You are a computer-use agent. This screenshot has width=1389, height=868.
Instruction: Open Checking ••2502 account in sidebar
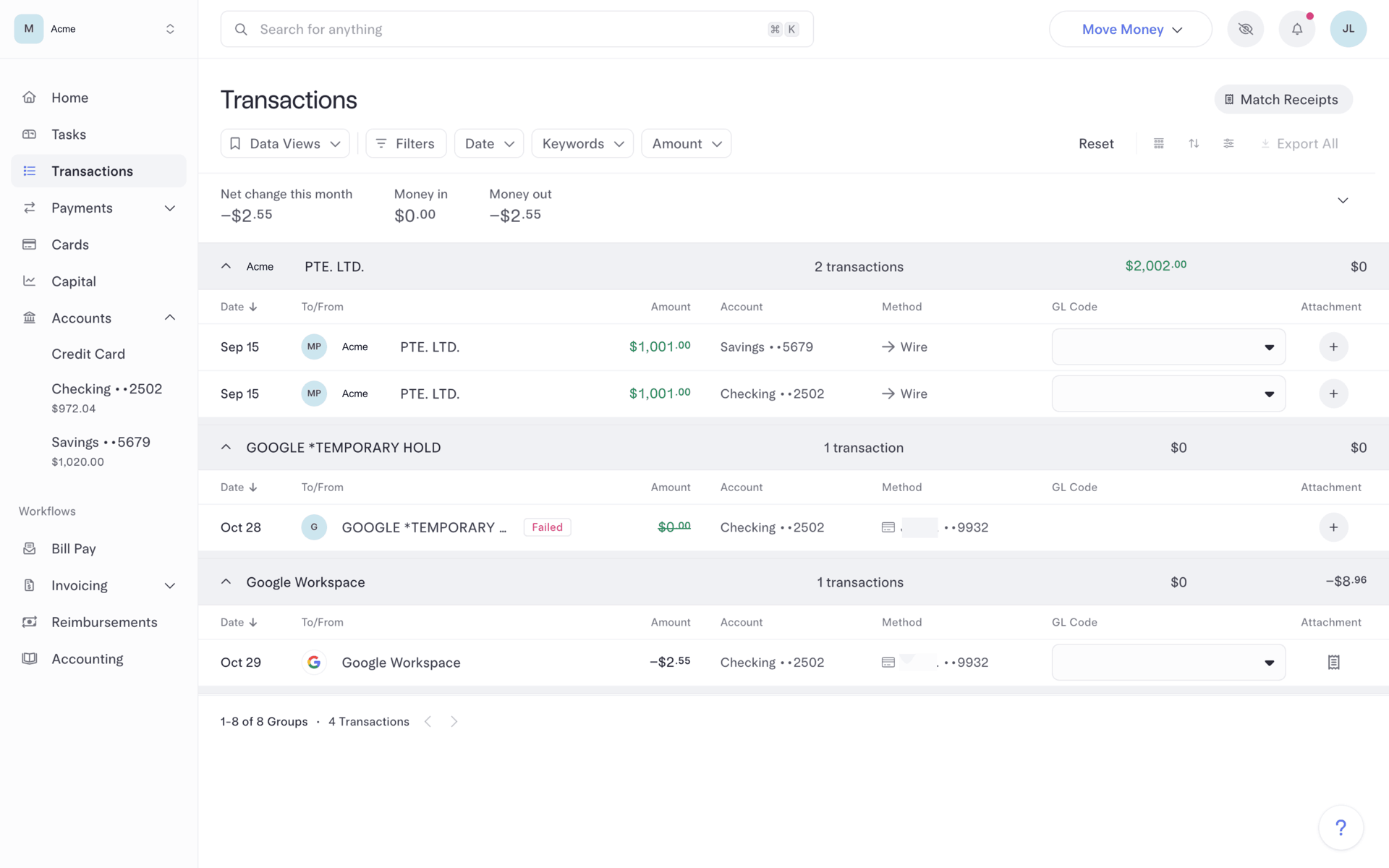click(106, 397)
